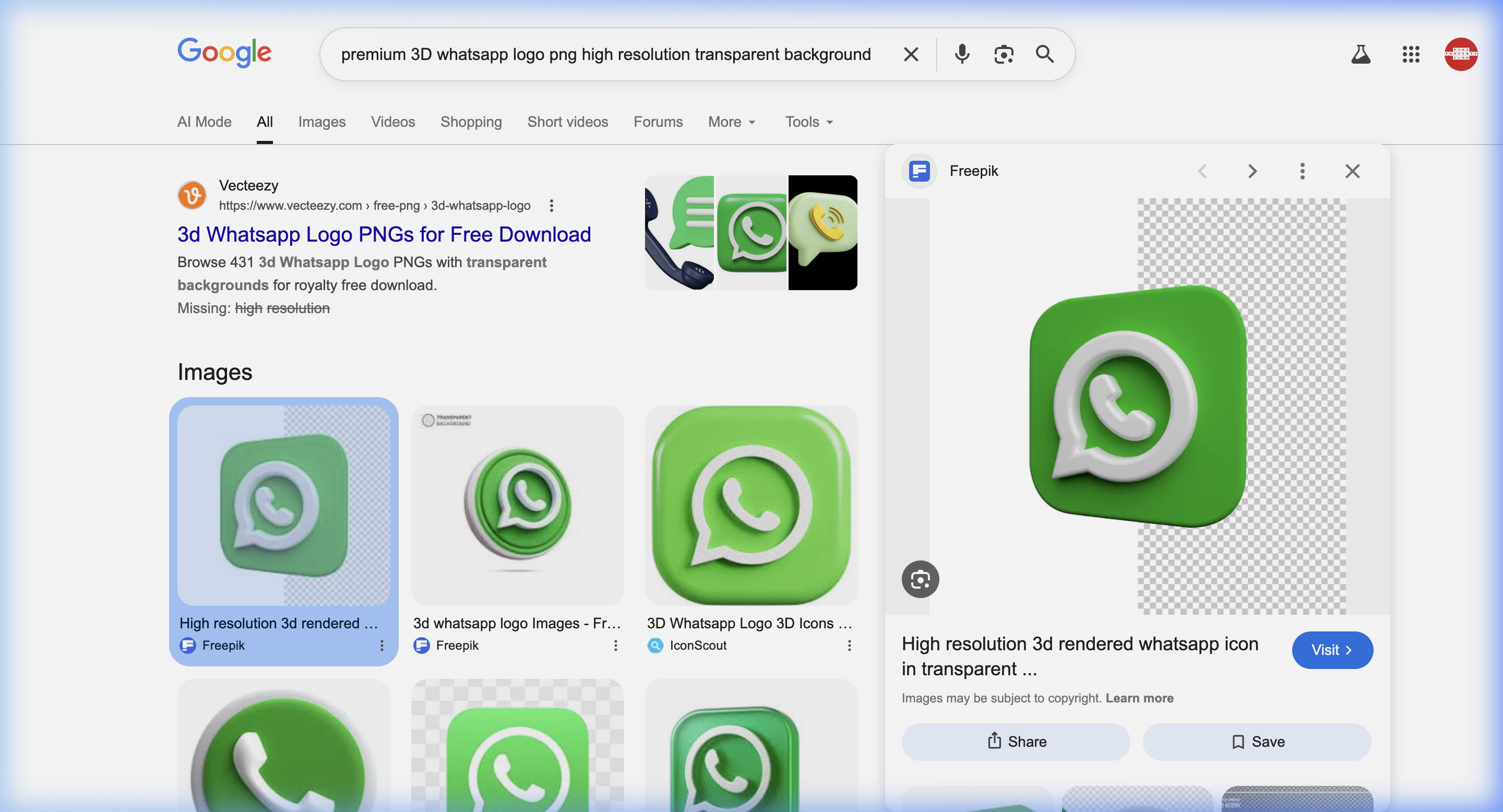Open the Short videos tab
Viewport: 1503px width, 812px height.
point(568,122)
